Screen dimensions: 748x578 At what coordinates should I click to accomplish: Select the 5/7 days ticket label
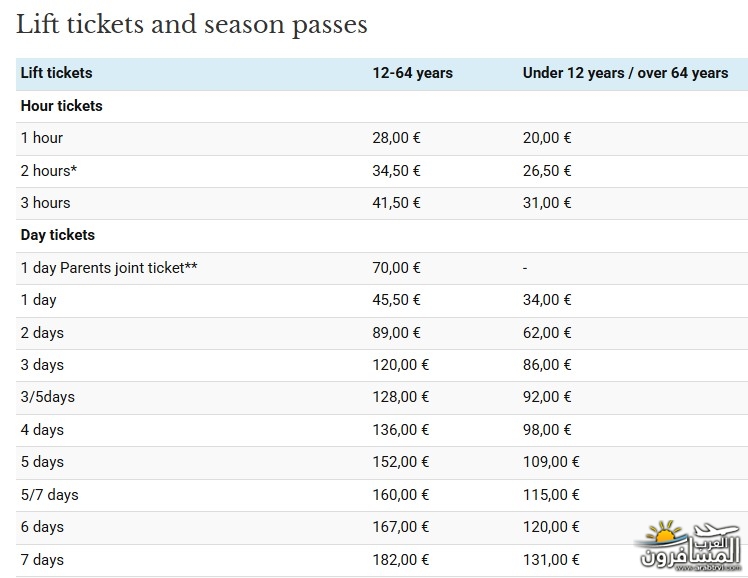pos(50,495)
